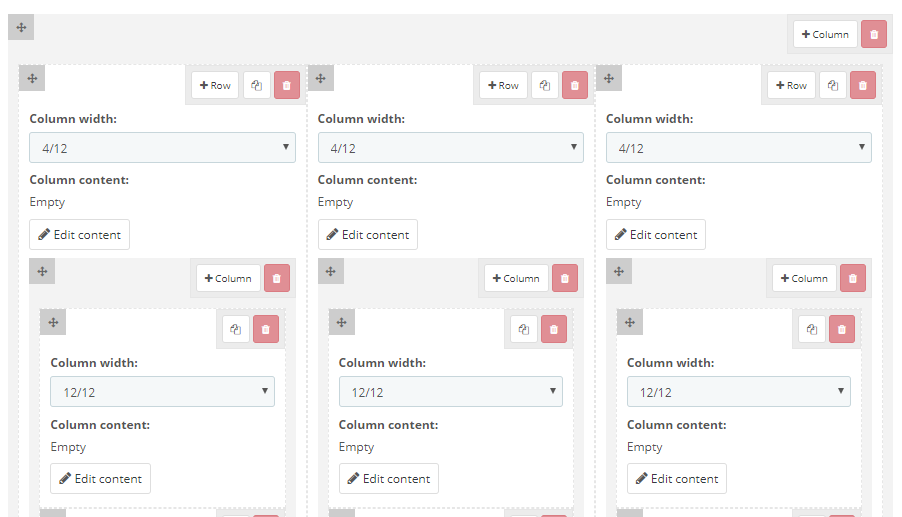Click the move handle of the middle column's nested row
The height and width of the screenshot is (517, 902).
tap(331, 271)
